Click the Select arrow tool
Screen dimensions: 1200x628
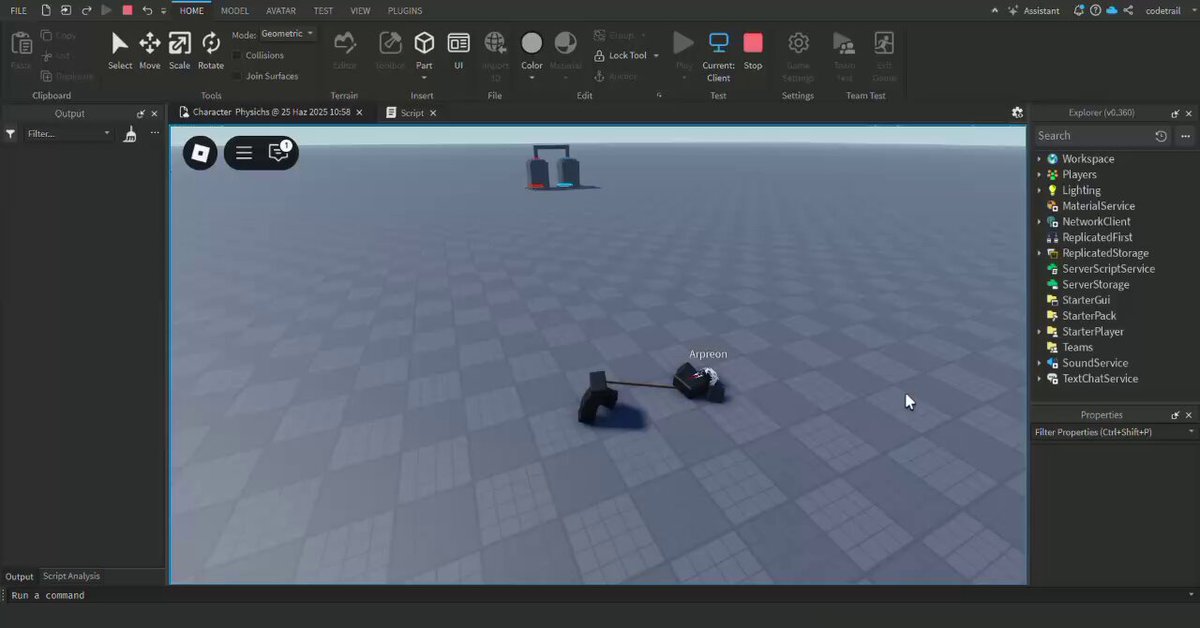pos(120,51)
